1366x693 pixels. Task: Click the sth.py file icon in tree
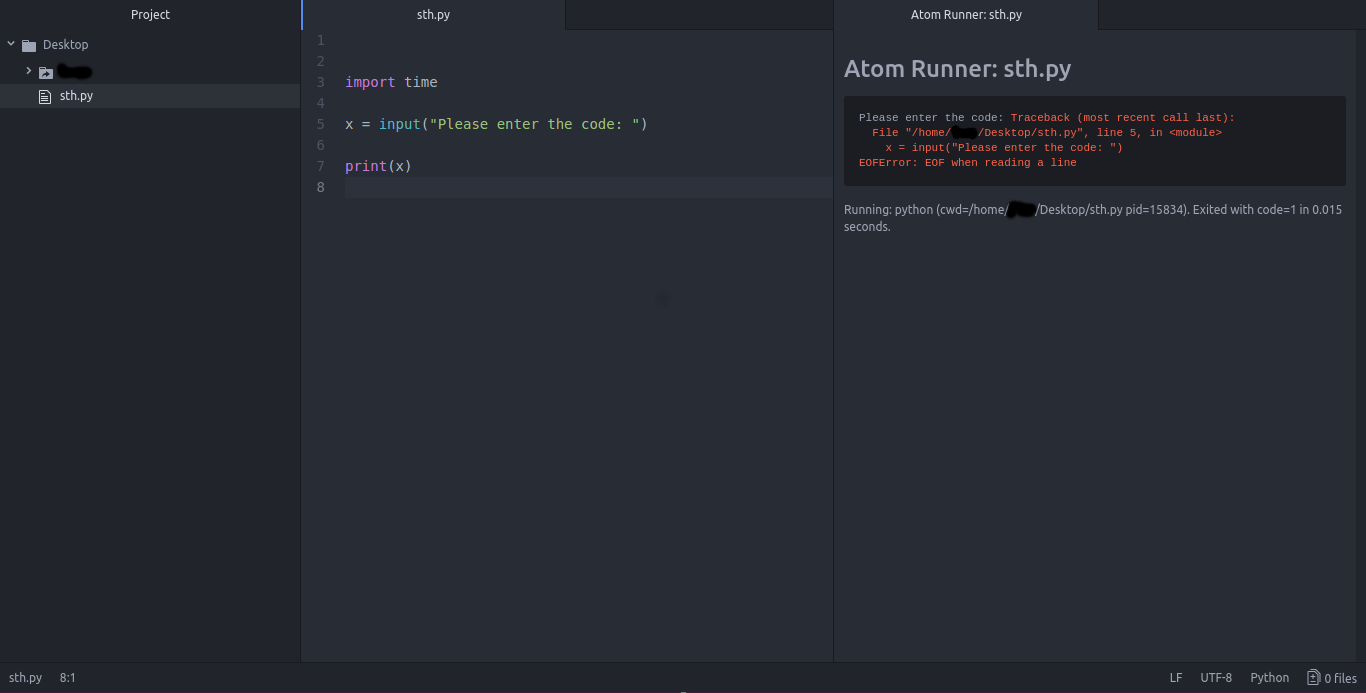[x=44, y=96]
